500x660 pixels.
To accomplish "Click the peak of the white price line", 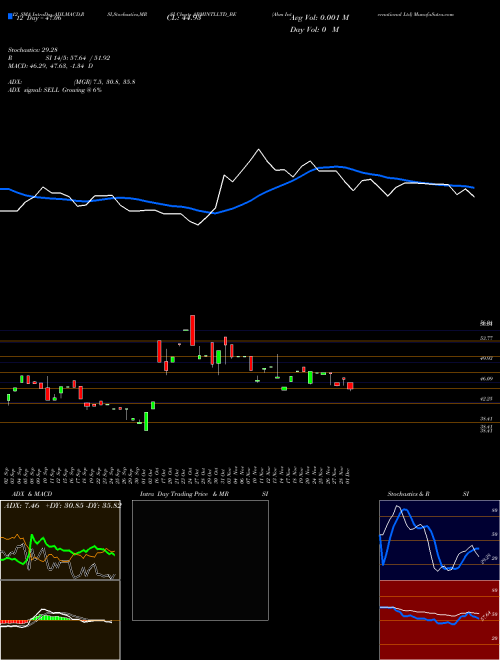I will pos(258,149).
